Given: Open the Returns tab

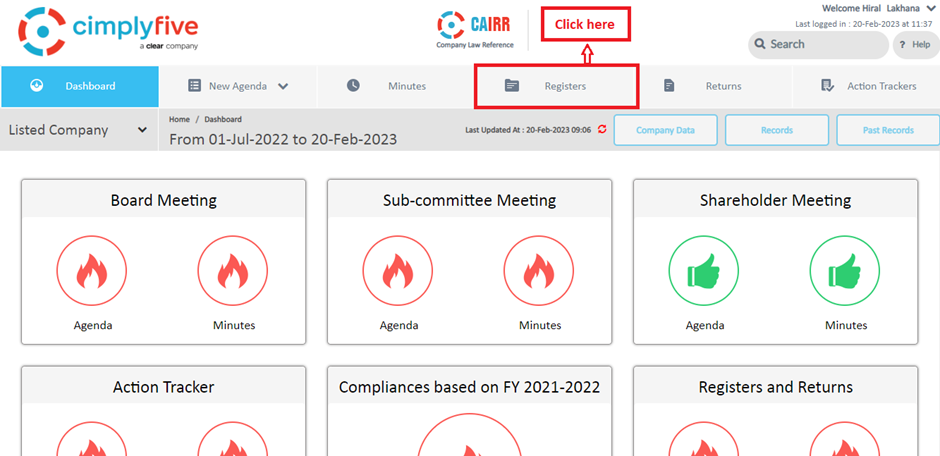Looking at the screenshot, I should click(x=713, y=86).
